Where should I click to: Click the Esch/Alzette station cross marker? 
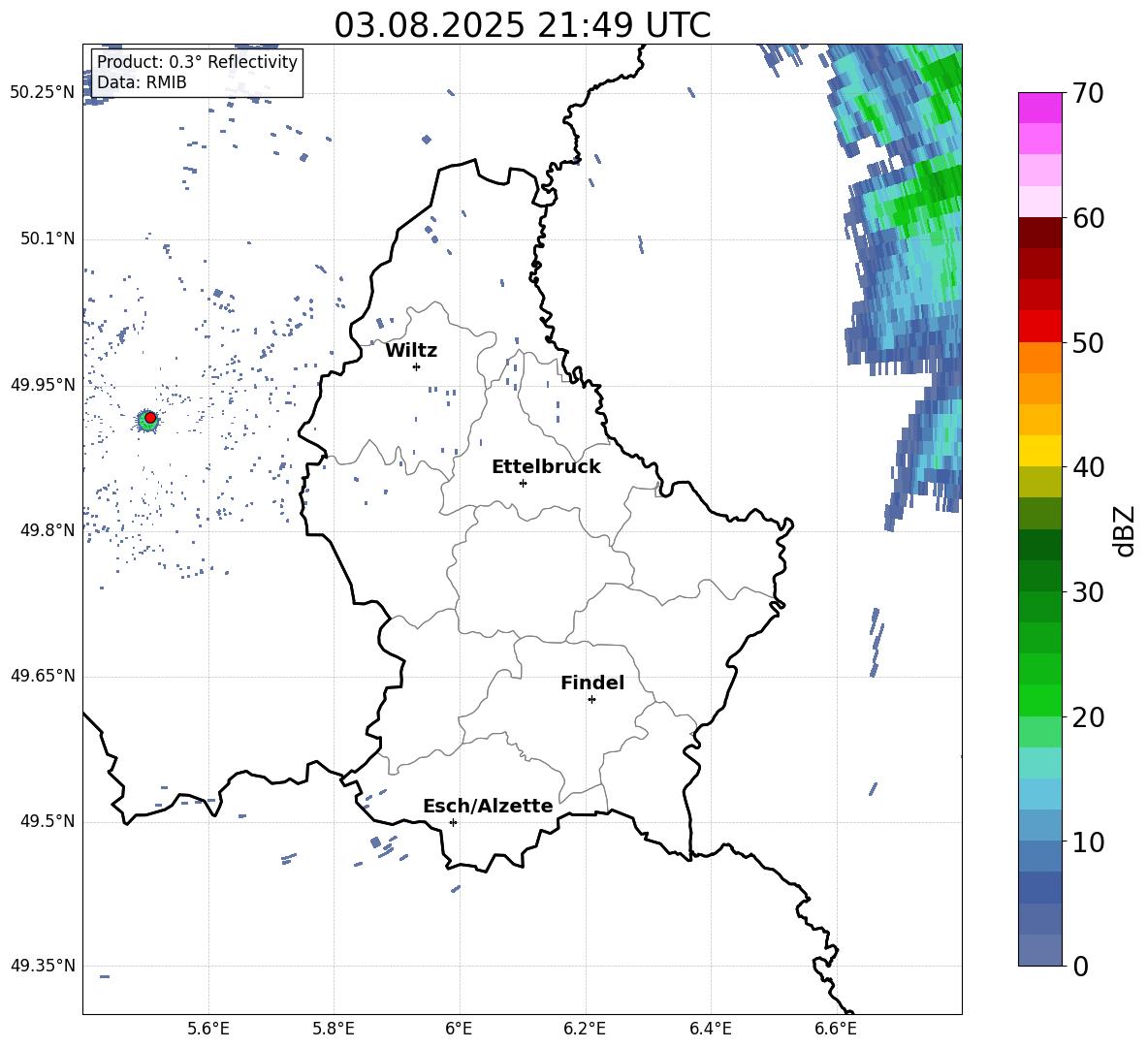pyautogui.click(x=453, y=822)
